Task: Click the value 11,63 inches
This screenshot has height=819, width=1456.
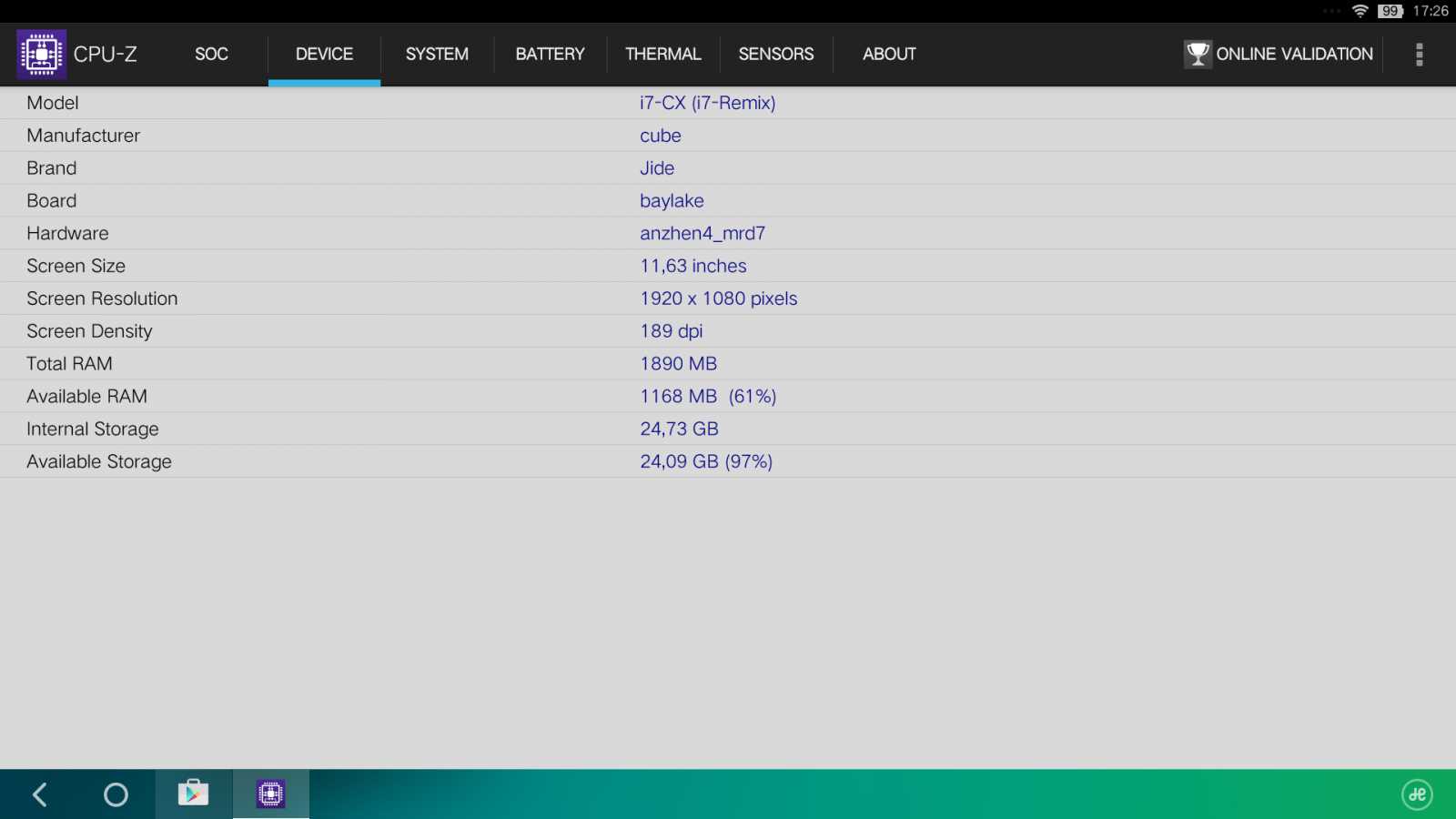Action: click(x=693, y=266)
